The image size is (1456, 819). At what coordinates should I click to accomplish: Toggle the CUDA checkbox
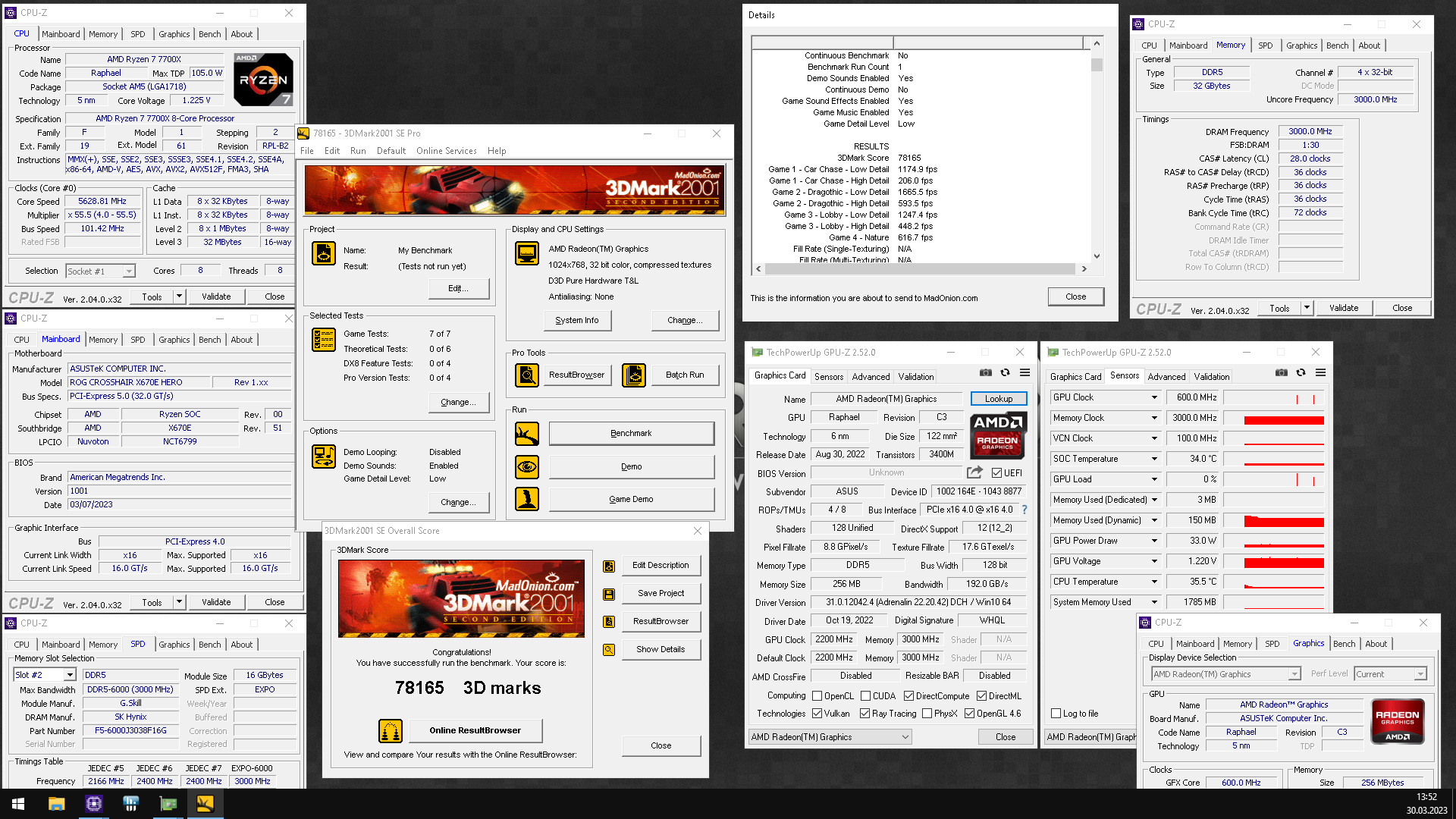tap(865, 696)
